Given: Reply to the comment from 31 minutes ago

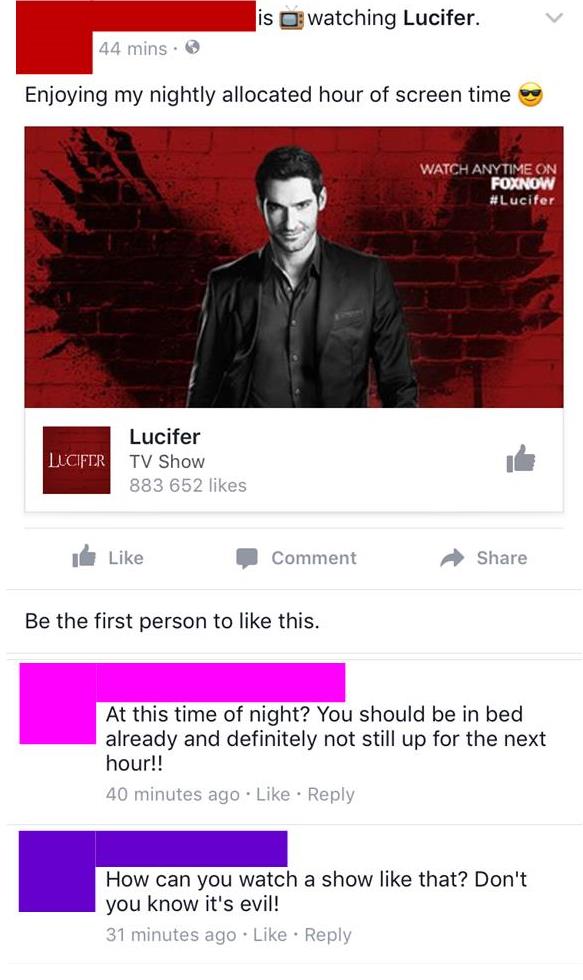Looking at the screenshot, I should click(x=328, y=935).
